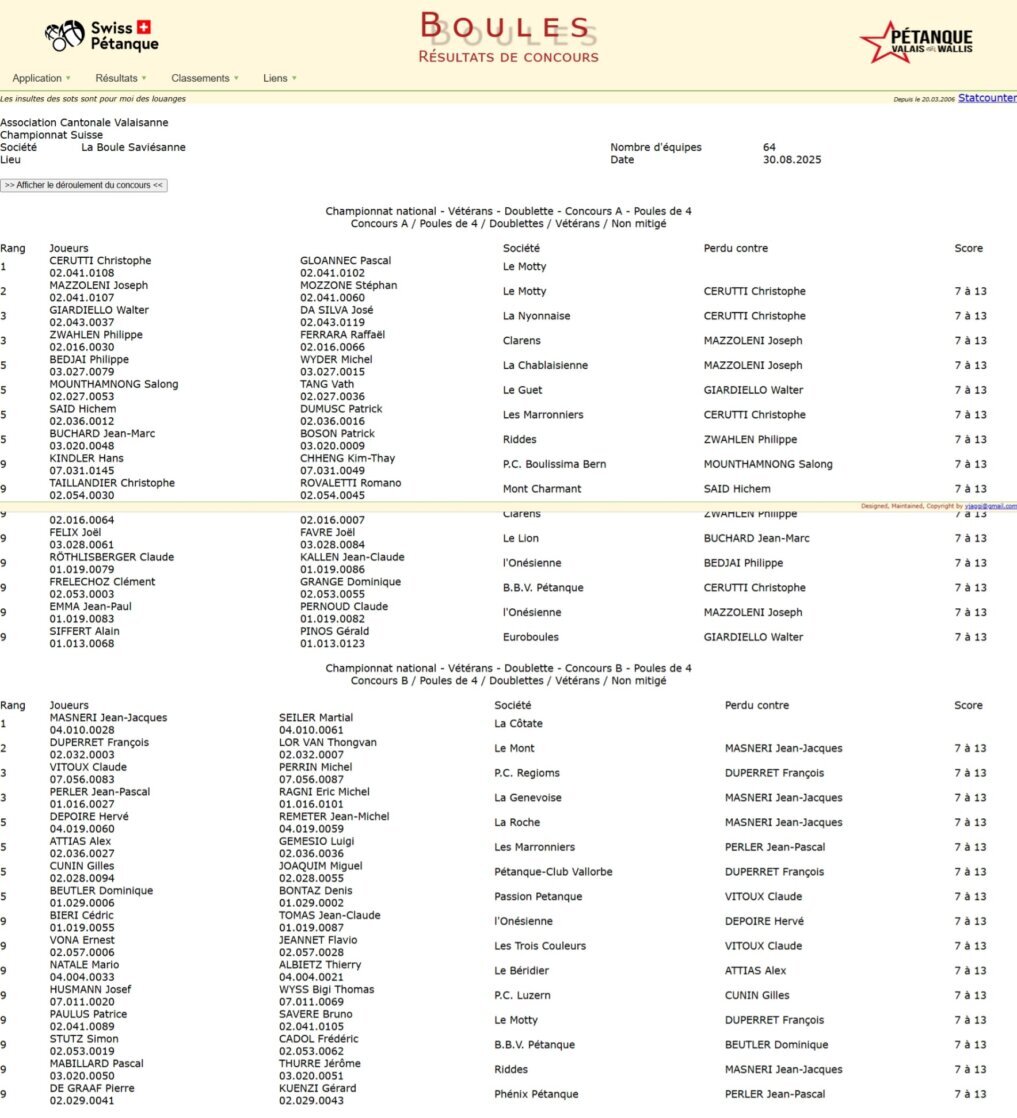Click ATTIAS Alex in the Joueurs column
1017x1118 pixels.
[x=80, y=841]
